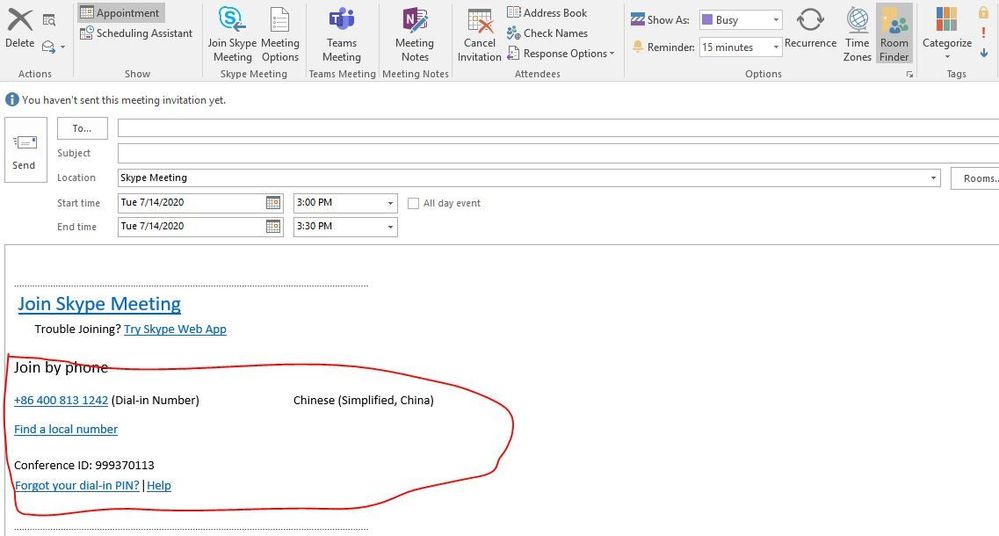The height and width of the screenshot is (536, 999).
Task: Click in the Subject field
Action: (x=558, y=153)
